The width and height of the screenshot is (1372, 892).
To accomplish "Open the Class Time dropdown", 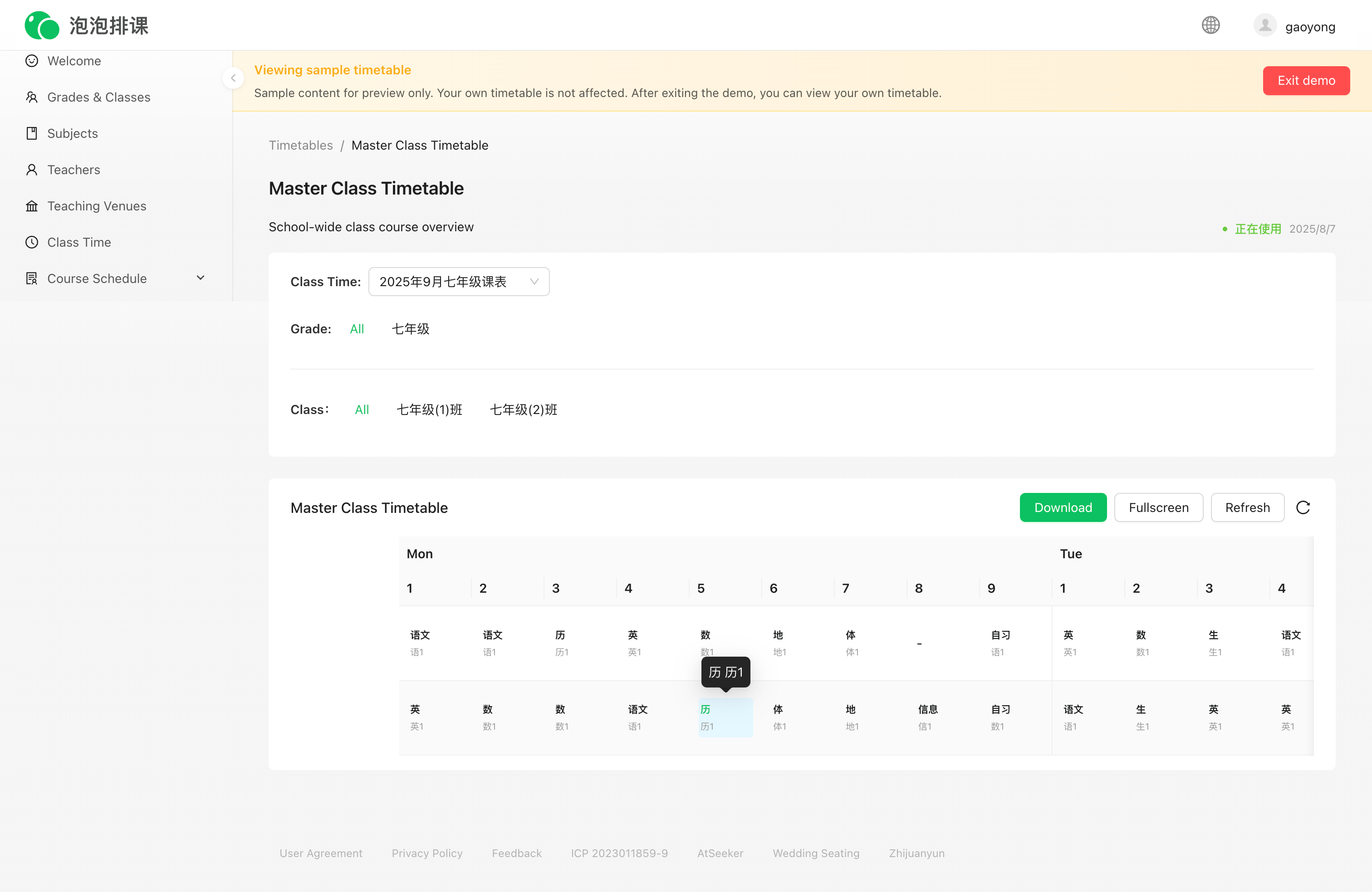I will 458,281.
